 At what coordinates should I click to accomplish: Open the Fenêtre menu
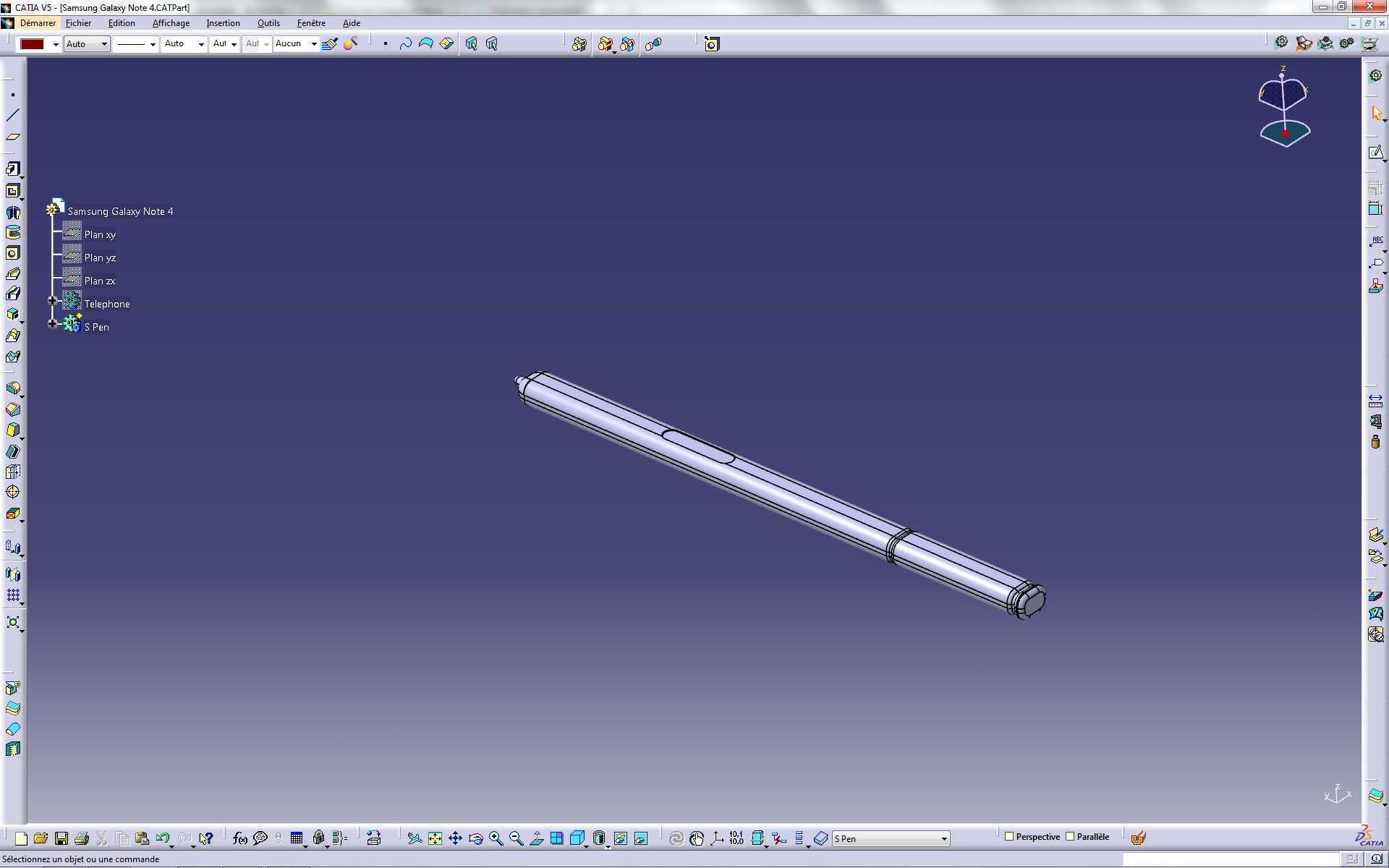click(x=311, y=23)
